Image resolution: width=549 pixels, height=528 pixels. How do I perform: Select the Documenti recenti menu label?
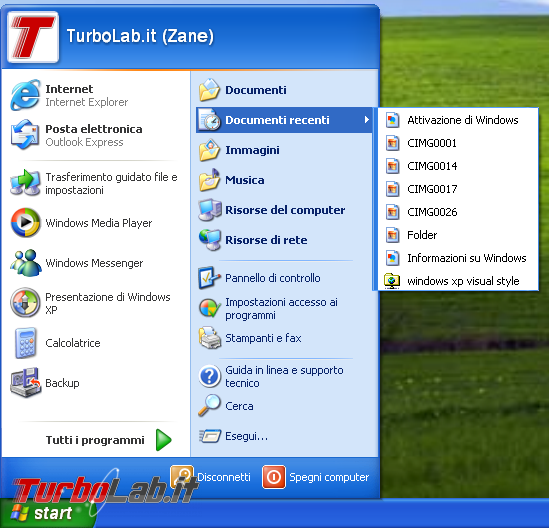[x=277, y=120]
